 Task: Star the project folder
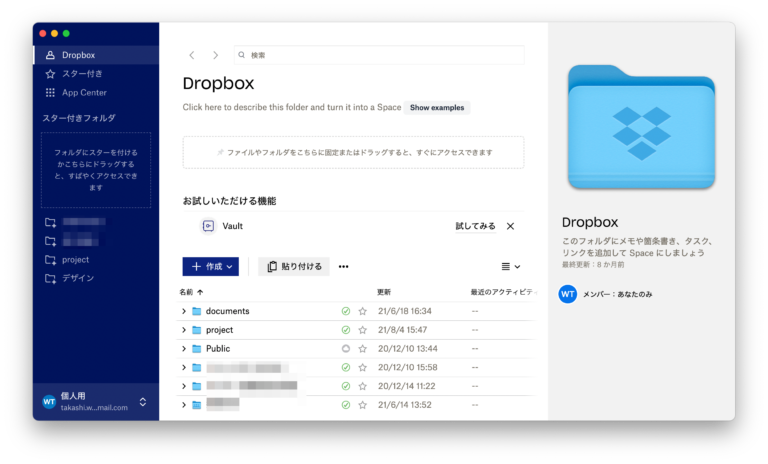363,330
